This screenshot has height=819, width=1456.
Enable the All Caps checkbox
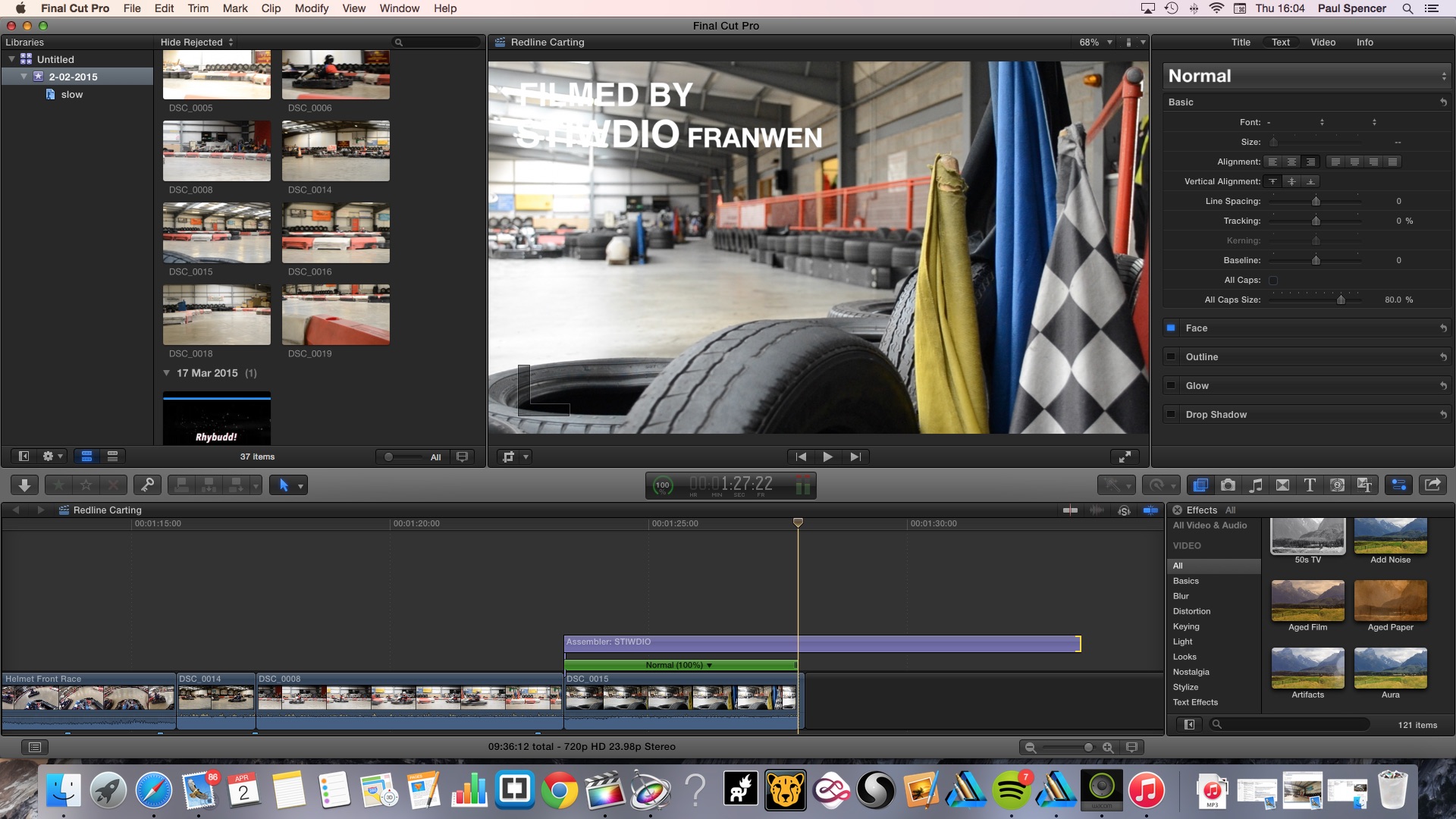click(1273, 281)
